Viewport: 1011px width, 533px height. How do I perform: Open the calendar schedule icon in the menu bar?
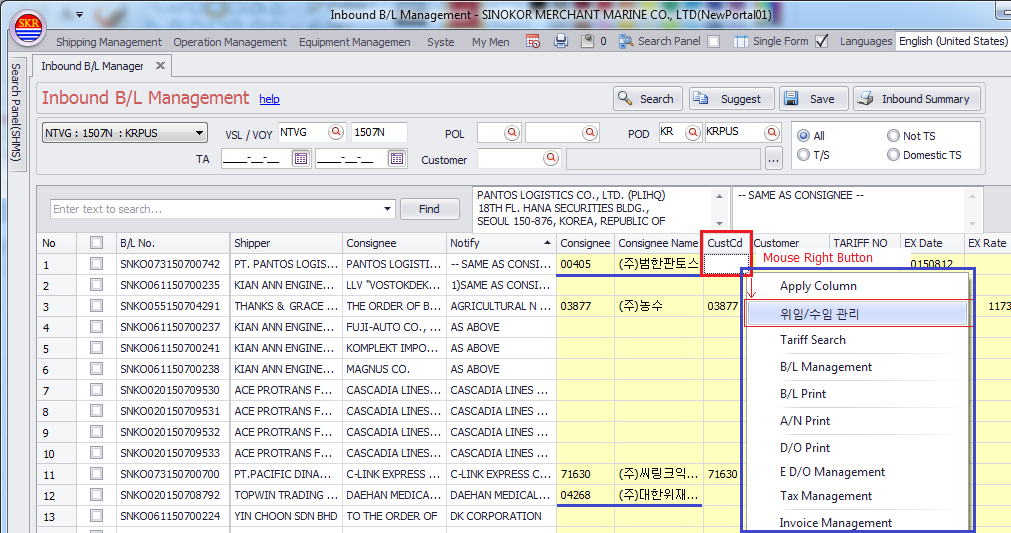tap(533, 41)
